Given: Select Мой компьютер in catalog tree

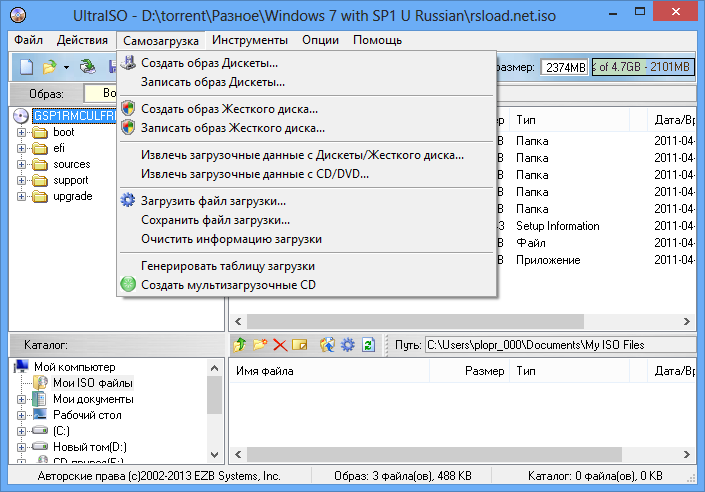Looking at the screenshot, I should [x=75, y=367].
